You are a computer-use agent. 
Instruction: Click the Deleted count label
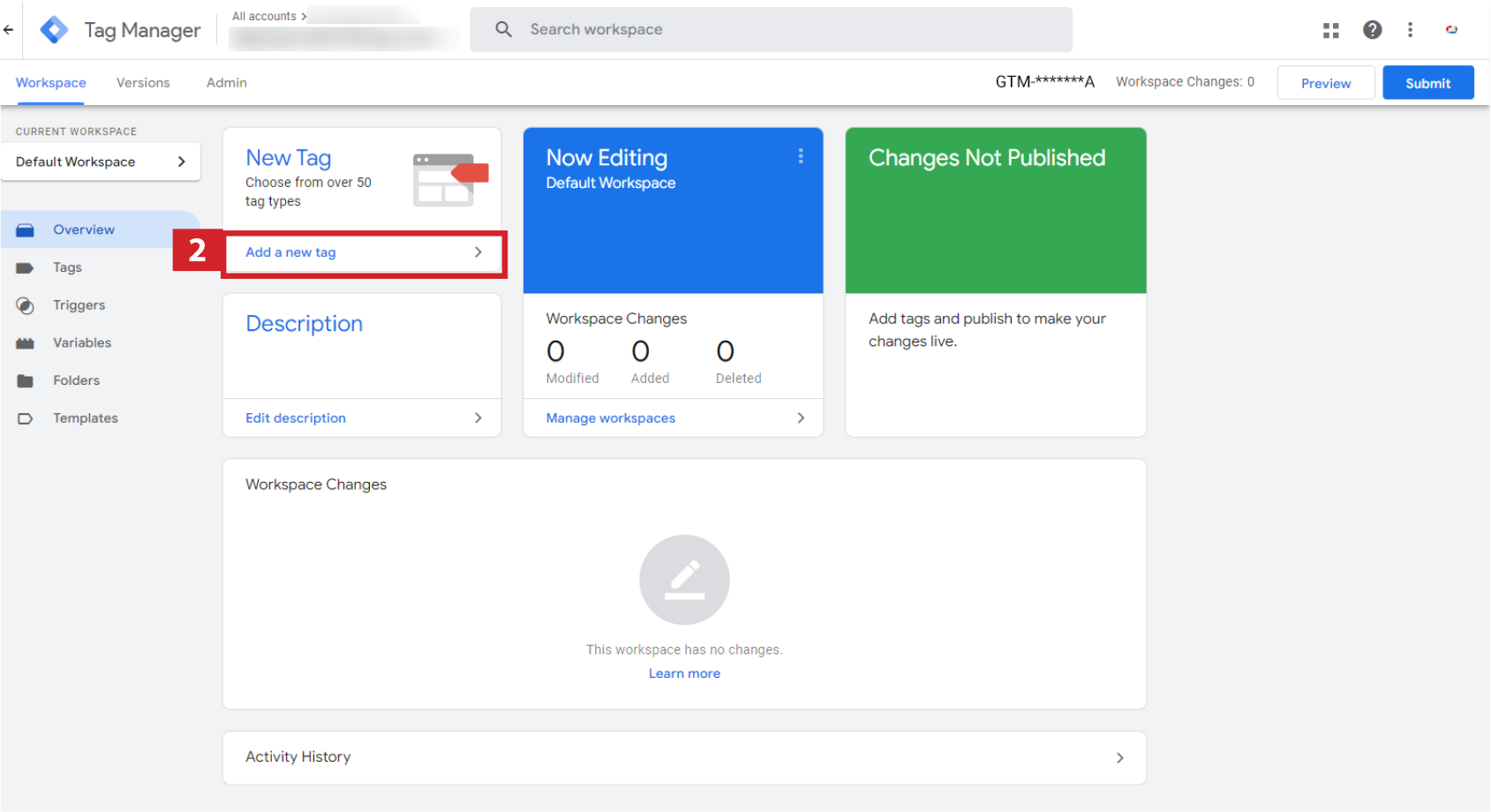point(738,379)
